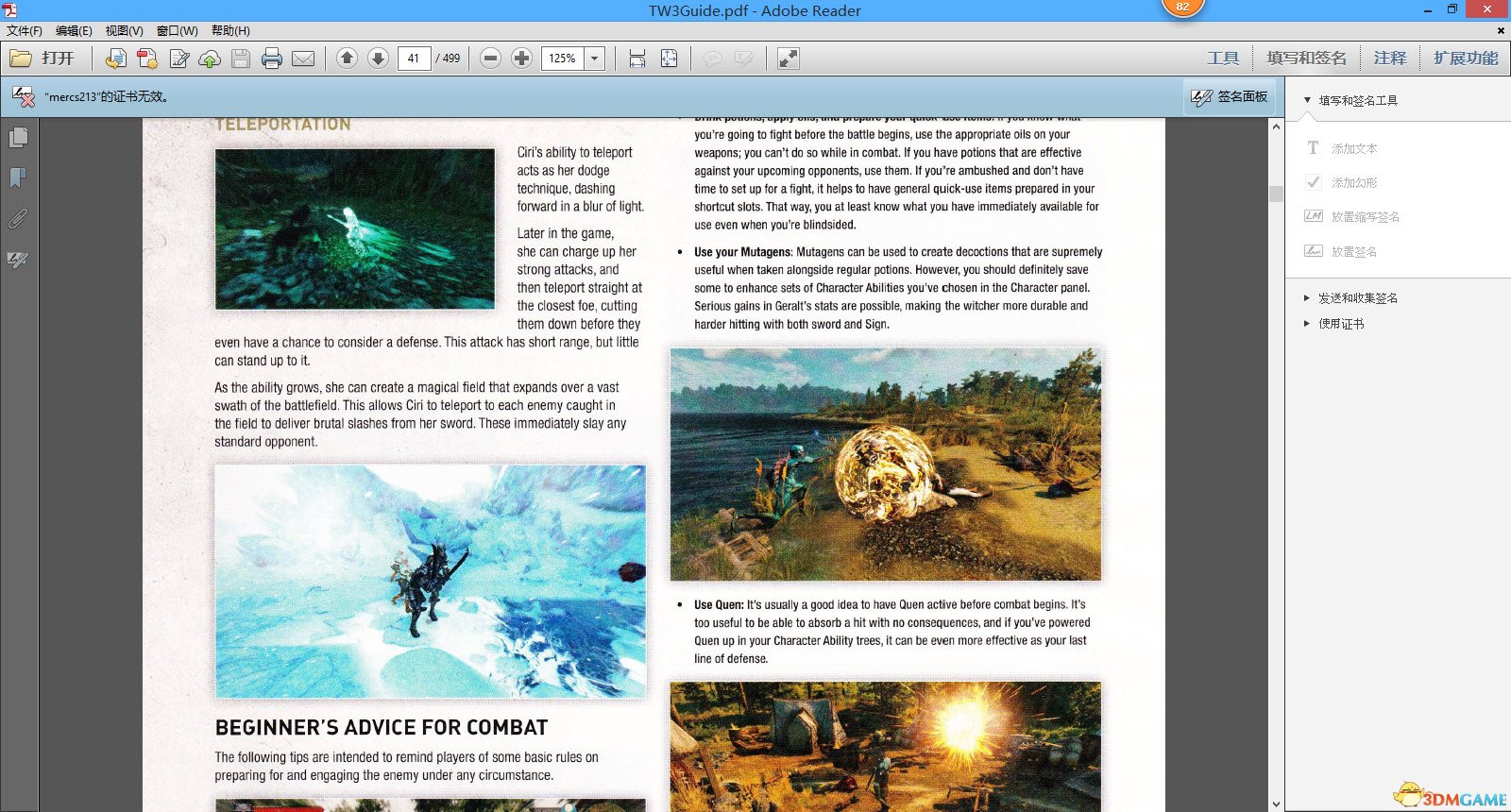Viewport: 1511px width, 812px height.
Task: Click the Ciri teleportation screenshot image
Action: [355, 228]
